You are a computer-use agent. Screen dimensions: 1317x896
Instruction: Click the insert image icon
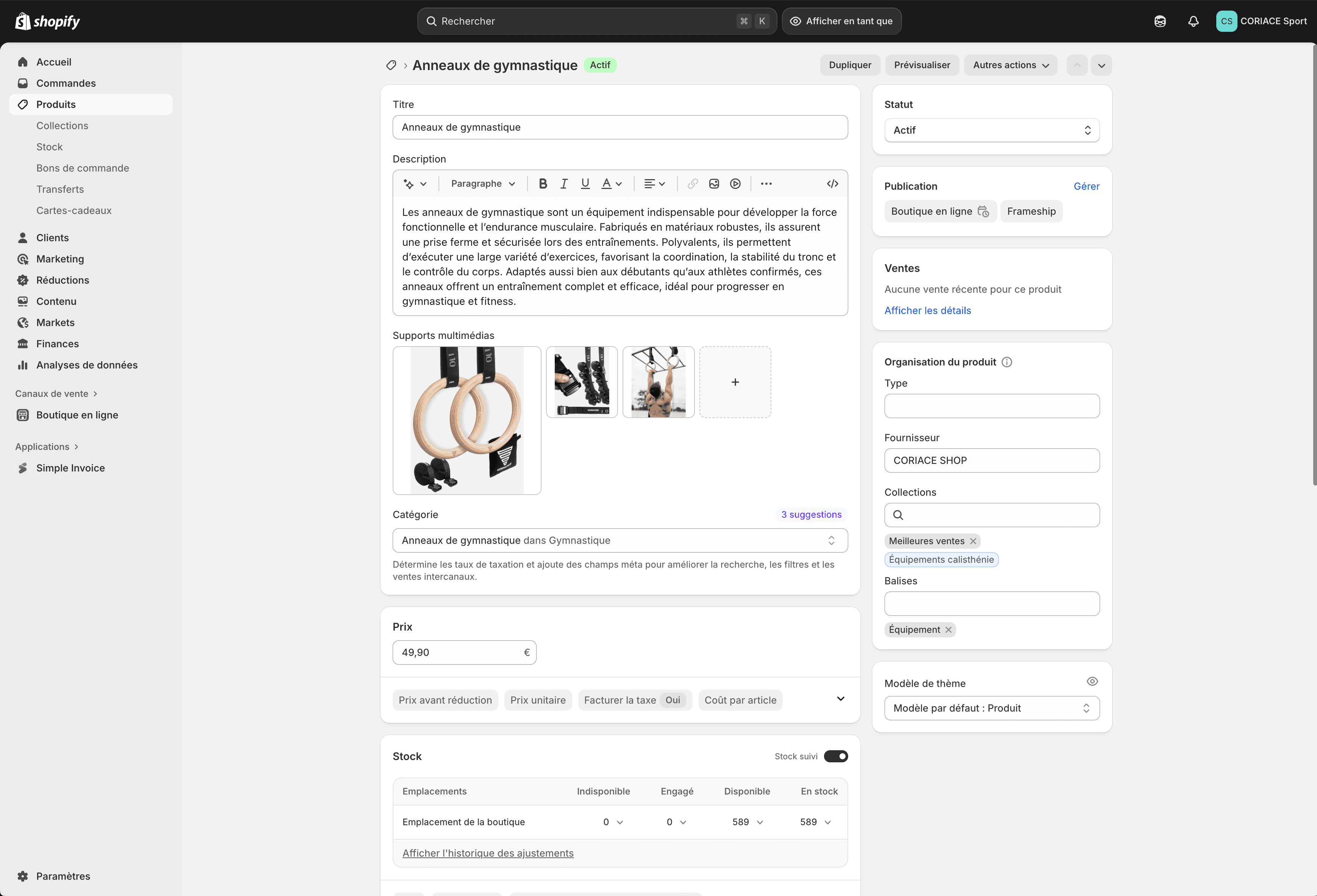click(714, 184)
